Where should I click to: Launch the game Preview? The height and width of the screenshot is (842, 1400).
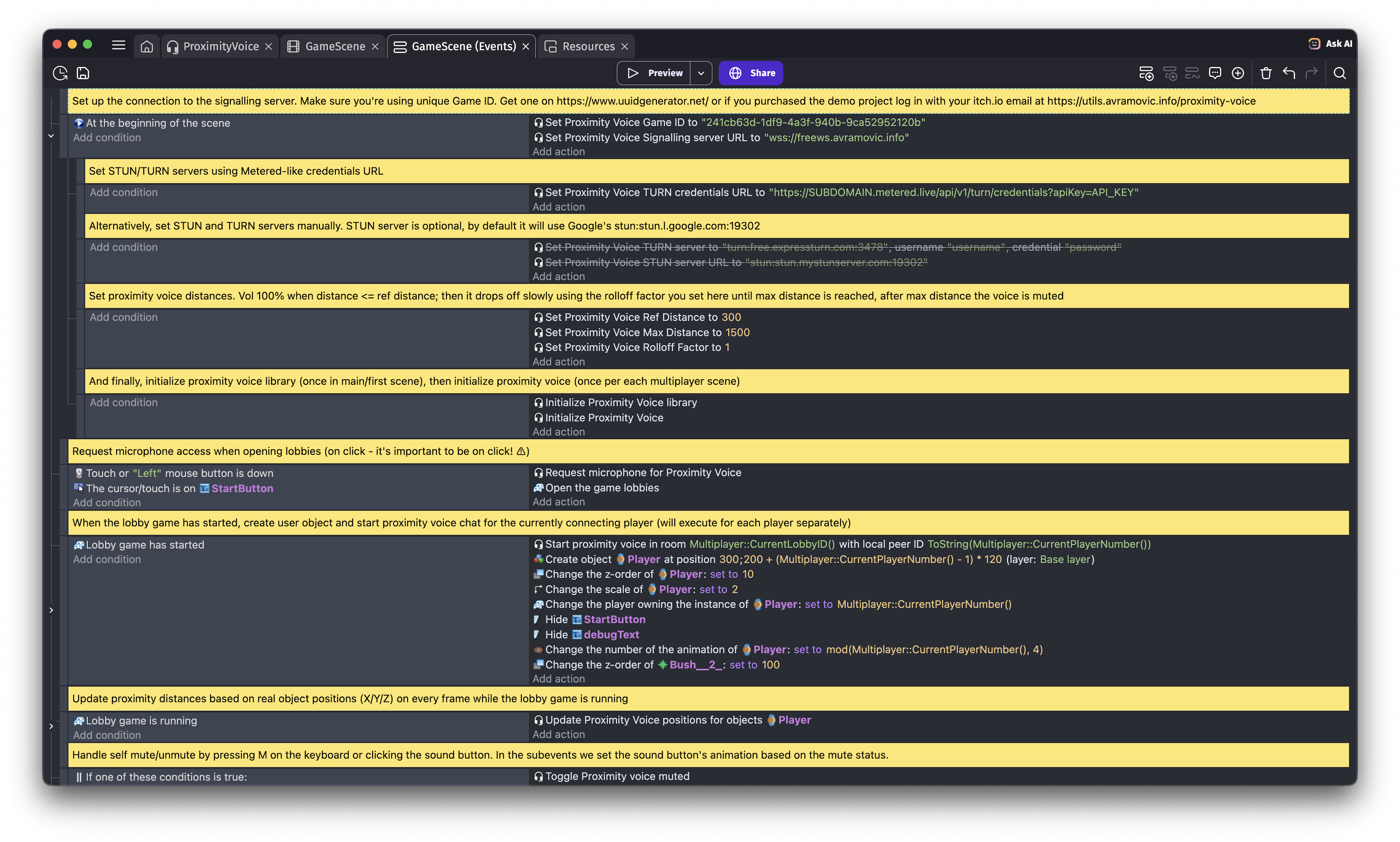click(x=654, y=73)
